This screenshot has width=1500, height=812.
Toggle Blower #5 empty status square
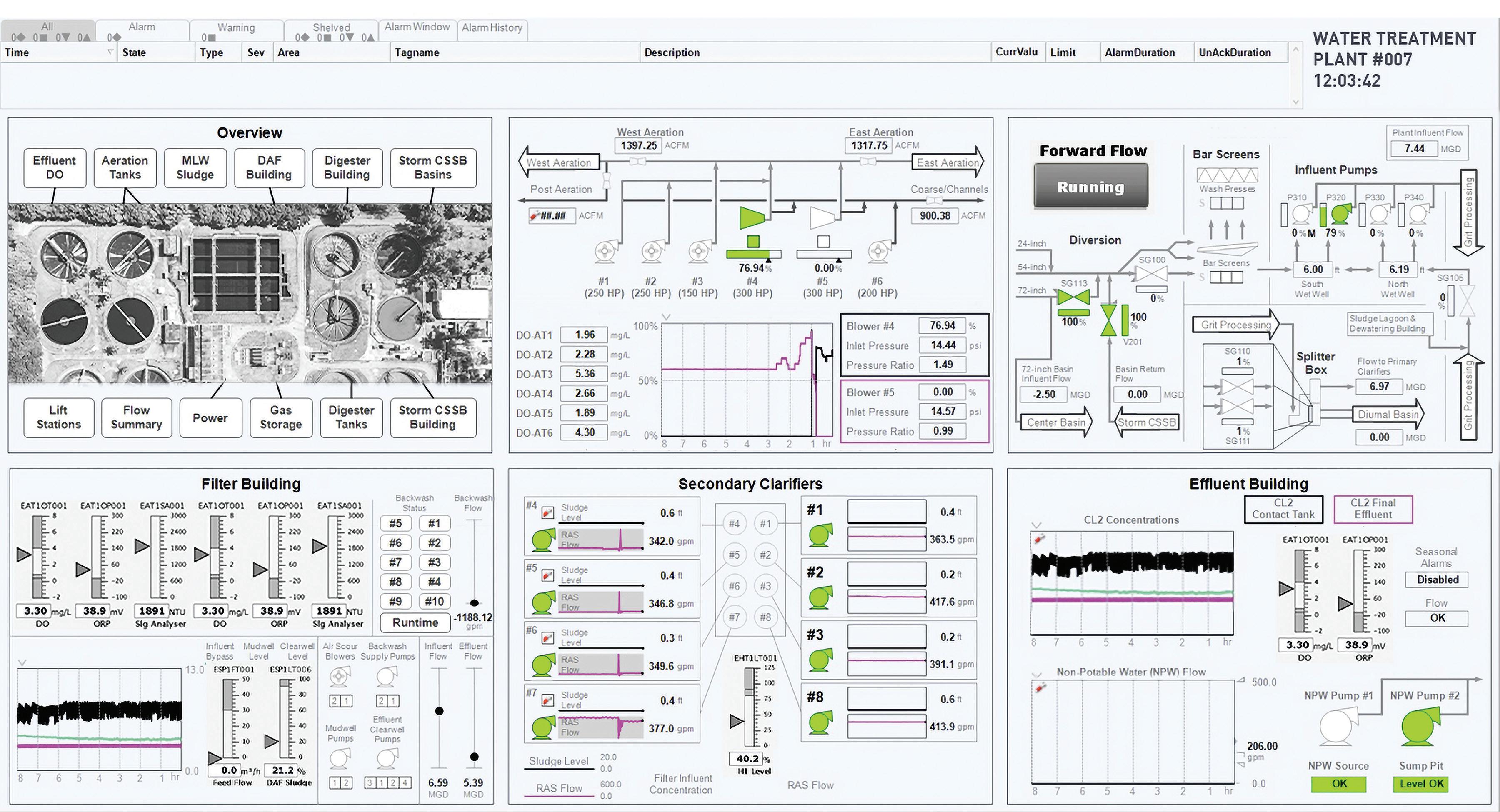[823, 241]
